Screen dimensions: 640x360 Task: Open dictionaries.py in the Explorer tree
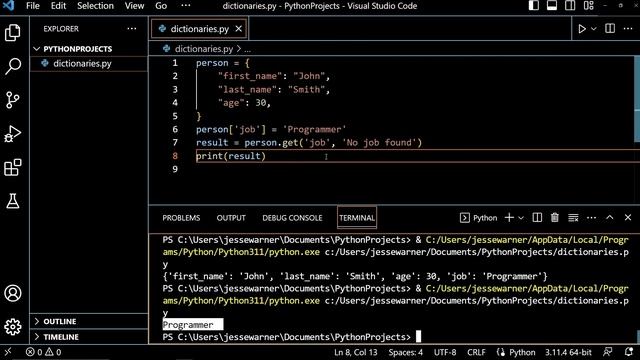pos(89,64)
